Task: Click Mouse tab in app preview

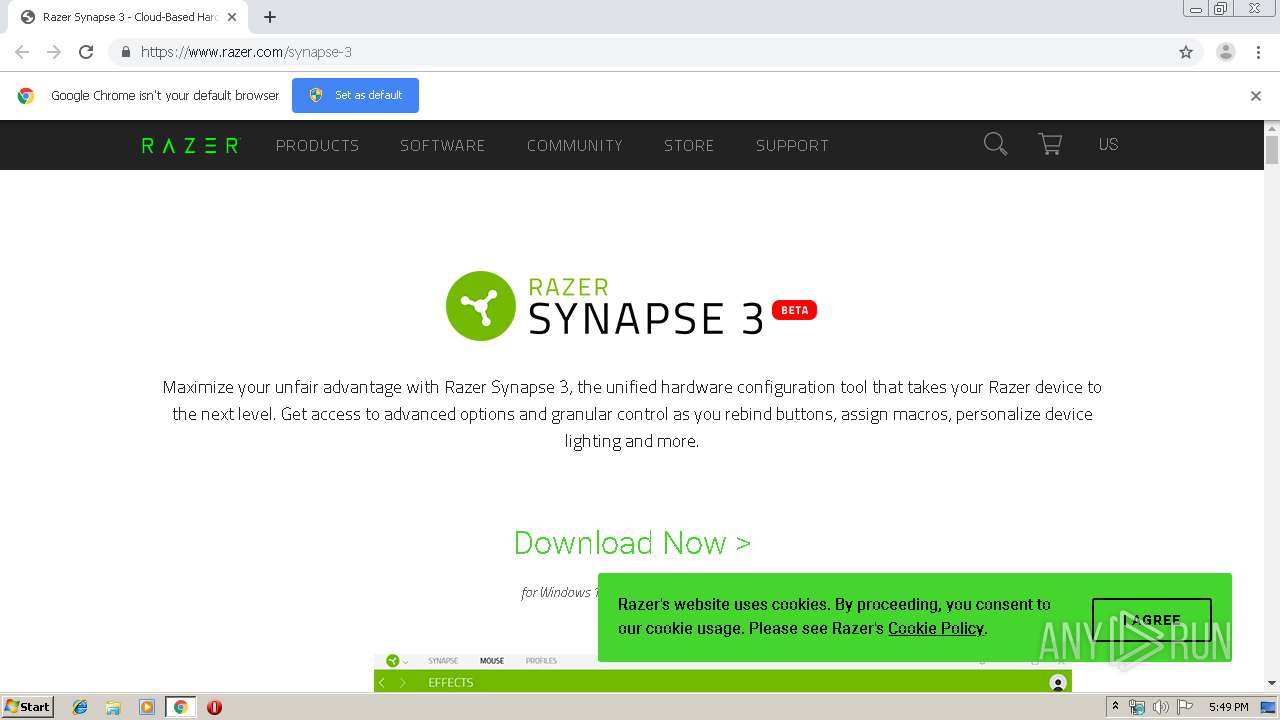Action: 492,661
